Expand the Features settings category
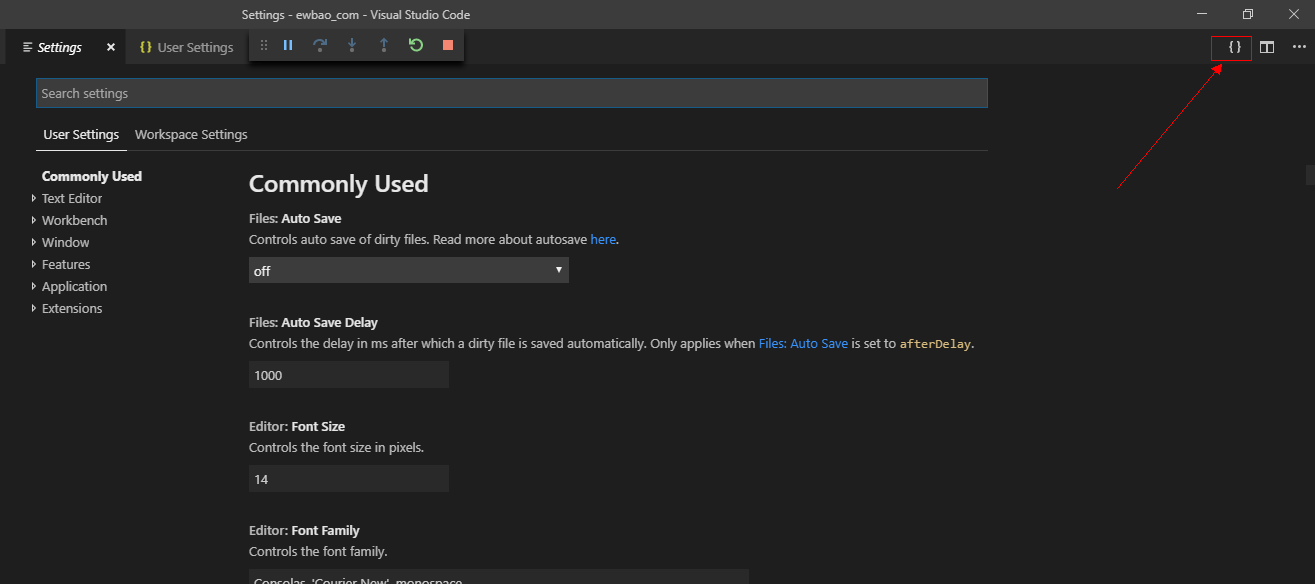Screen dimensions: 1315x584 coord(66,264)
